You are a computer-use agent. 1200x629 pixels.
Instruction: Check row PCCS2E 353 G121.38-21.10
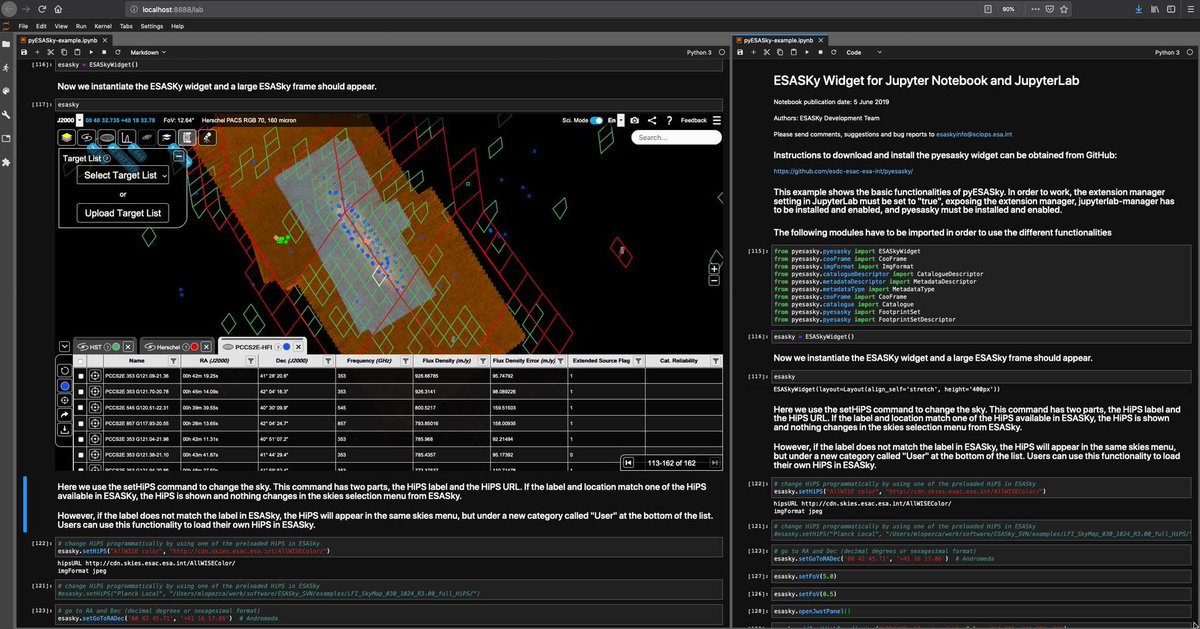pyautogui.click(x=80, y=455)
